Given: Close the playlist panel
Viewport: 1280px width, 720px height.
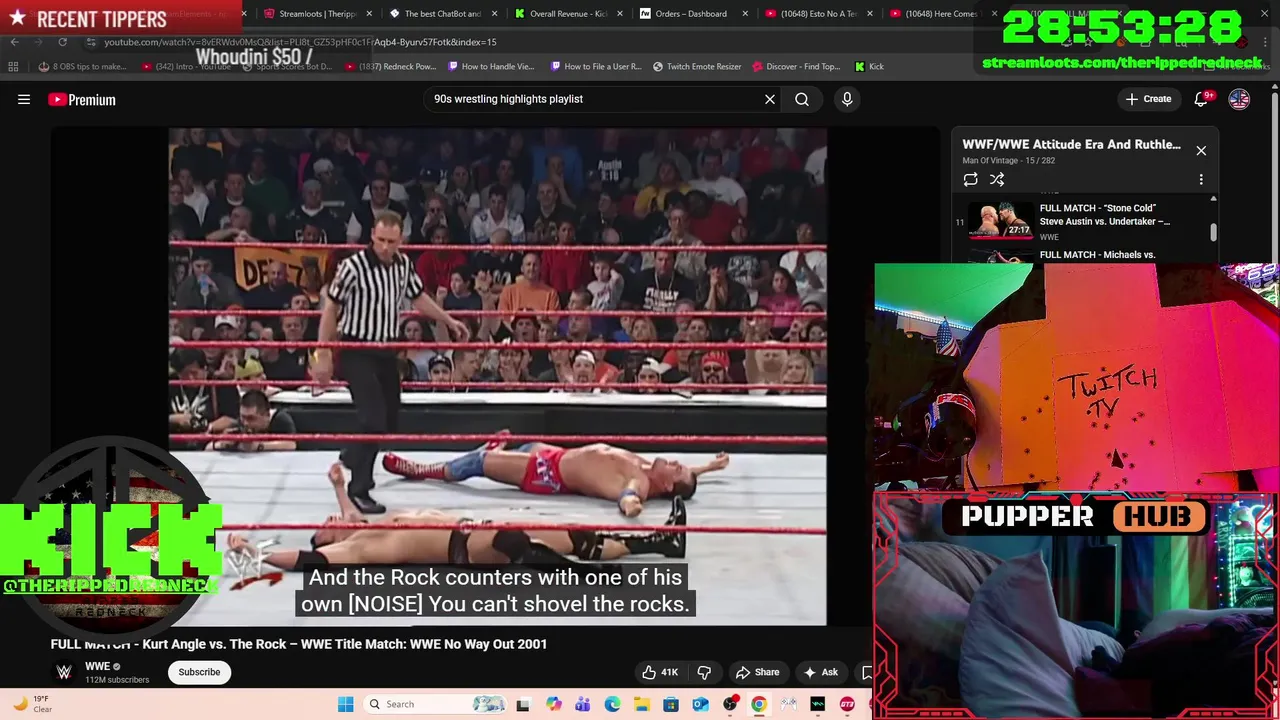Looking at the screenshot, I should 1201,151.
